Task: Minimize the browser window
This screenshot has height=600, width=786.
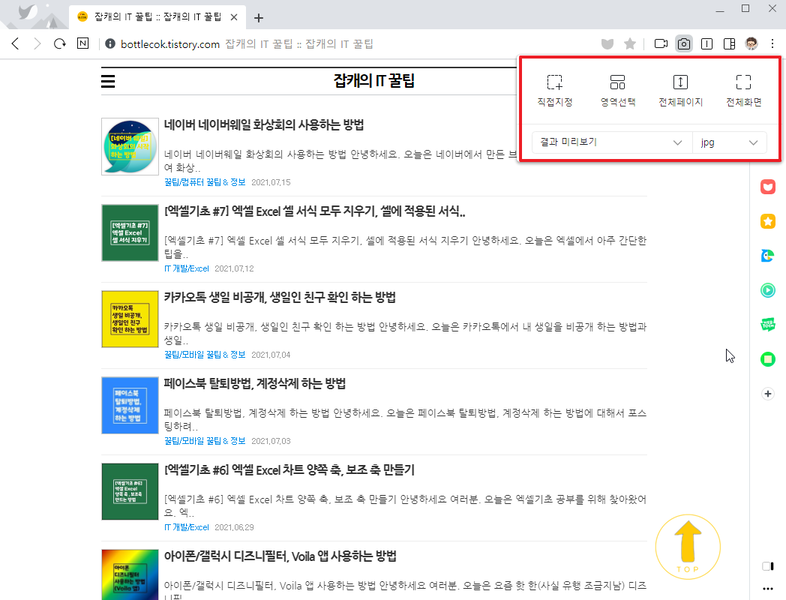Action: point(720,10)
